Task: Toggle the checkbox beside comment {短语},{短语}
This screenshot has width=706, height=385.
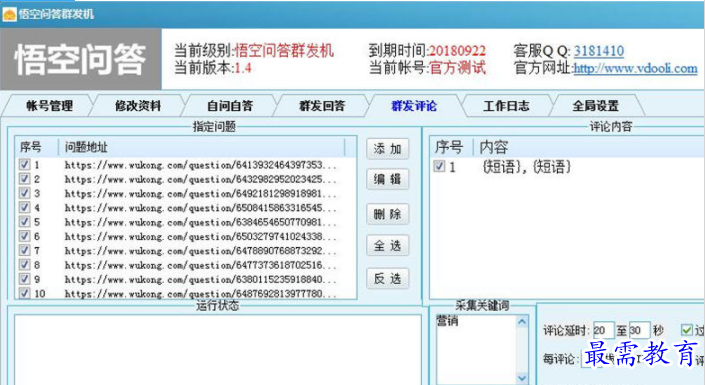Action: [439, 167]
